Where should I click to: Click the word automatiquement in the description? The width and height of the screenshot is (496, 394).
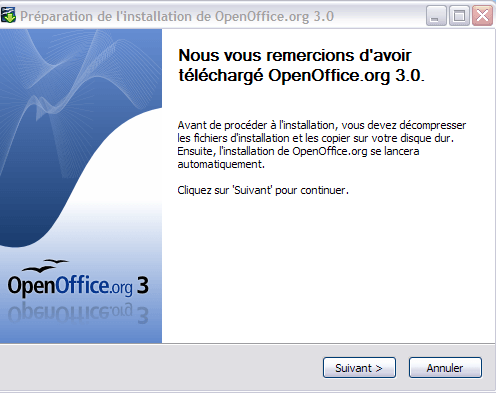point(220,164)
